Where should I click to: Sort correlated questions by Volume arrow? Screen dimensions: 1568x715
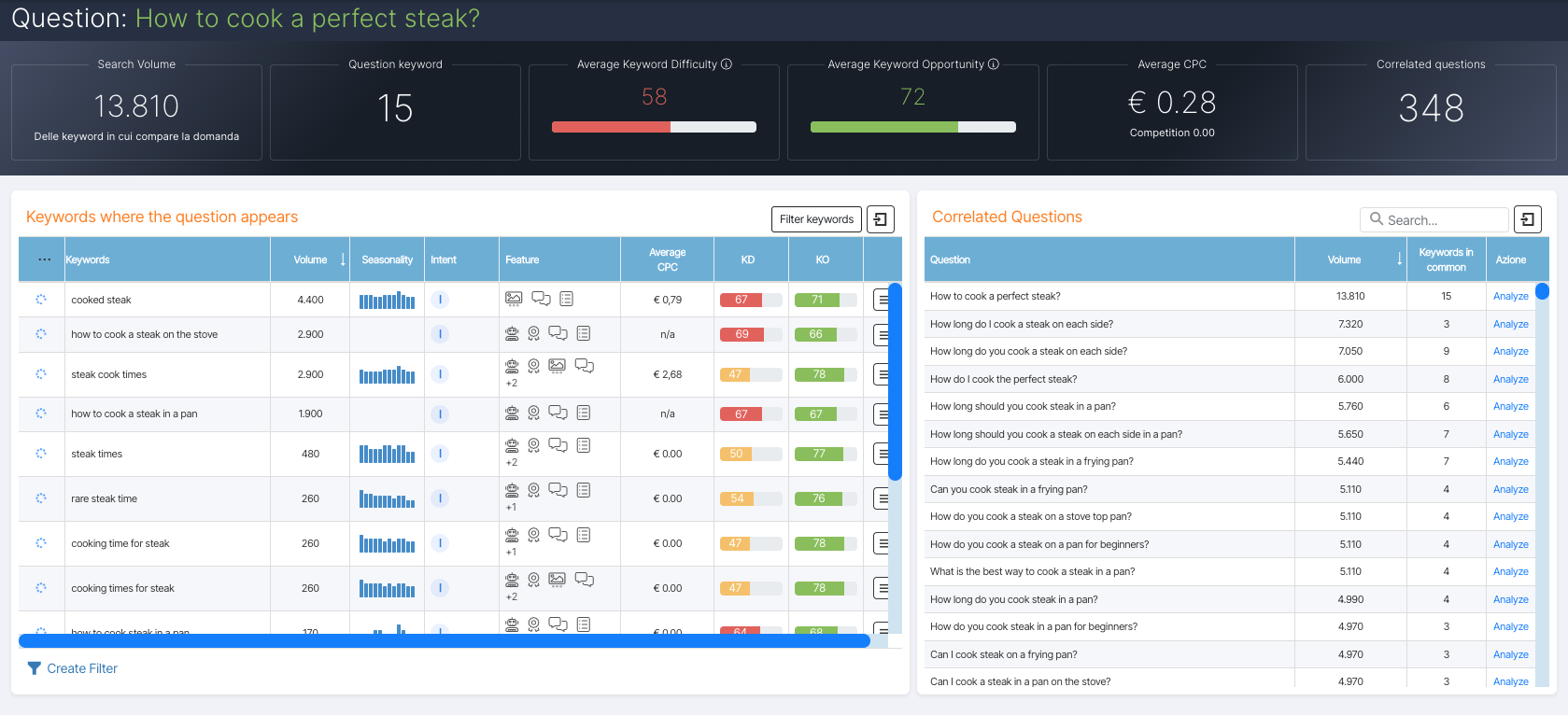(1399, 259)
